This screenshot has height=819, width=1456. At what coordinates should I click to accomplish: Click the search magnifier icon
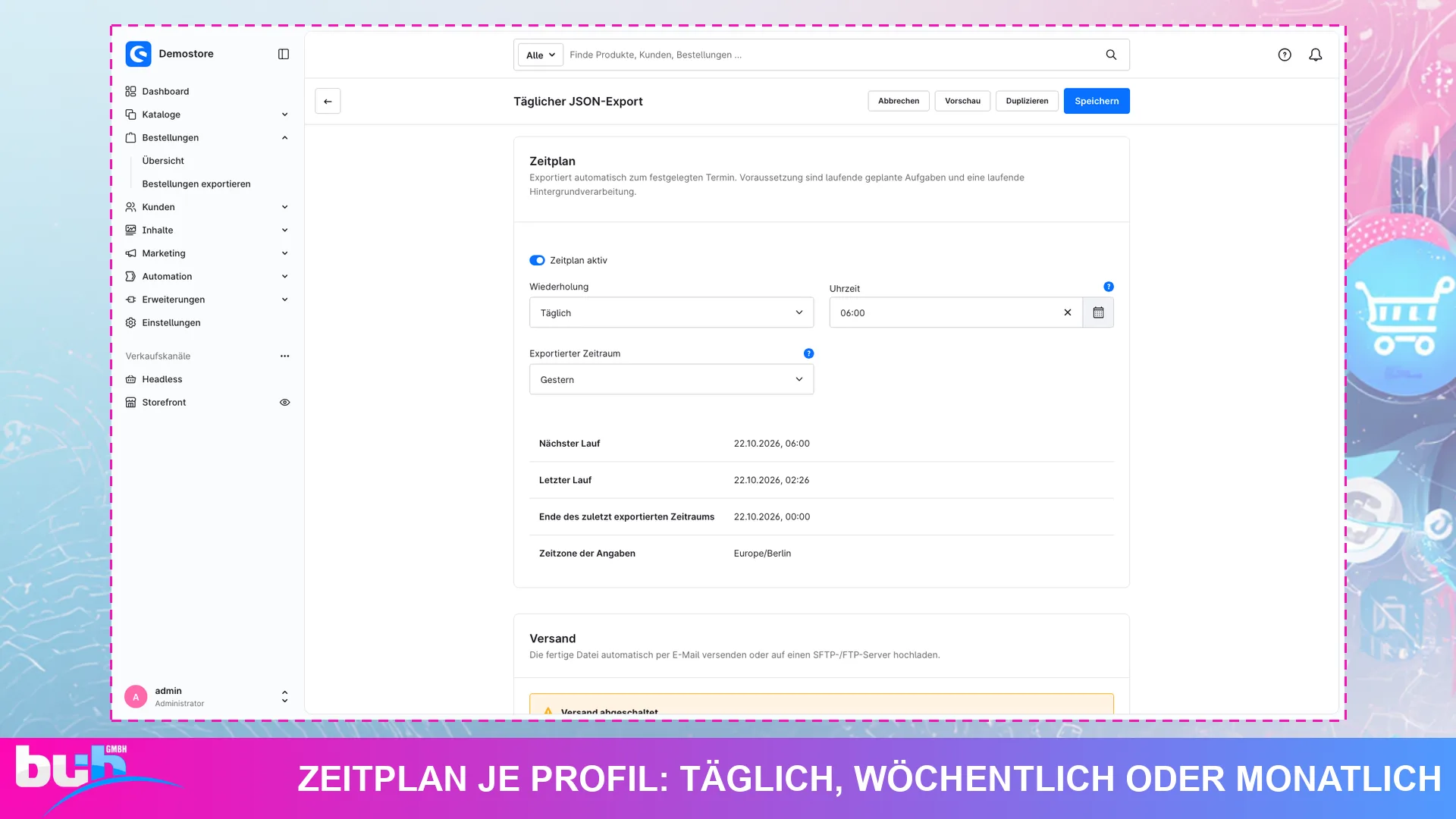pyautogui.click(x=1111, y=55)
